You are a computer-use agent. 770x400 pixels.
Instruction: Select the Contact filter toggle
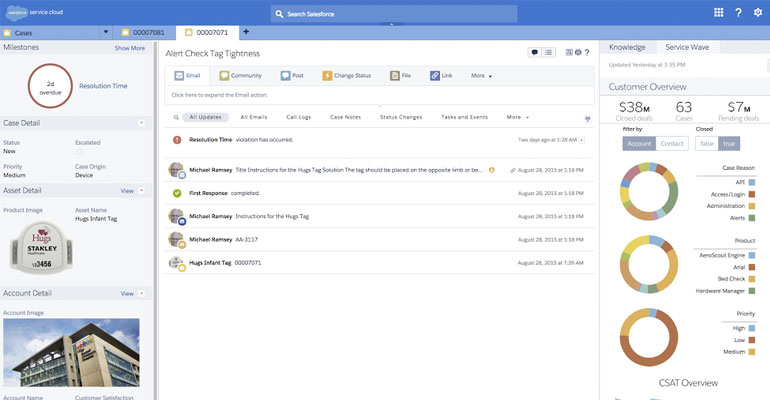coord(672,144)
